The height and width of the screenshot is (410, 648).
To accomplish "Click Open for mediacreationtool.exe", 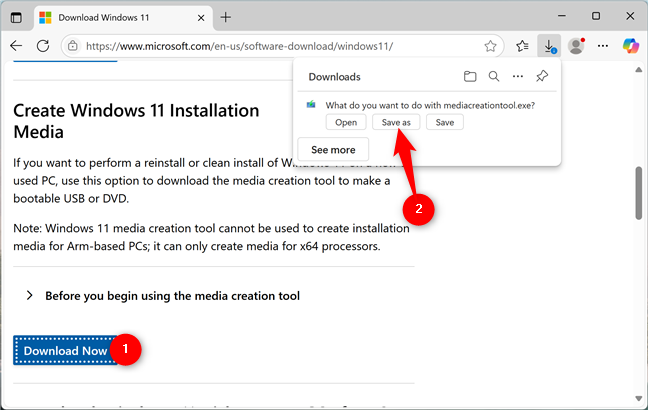I will coord(346,122).
